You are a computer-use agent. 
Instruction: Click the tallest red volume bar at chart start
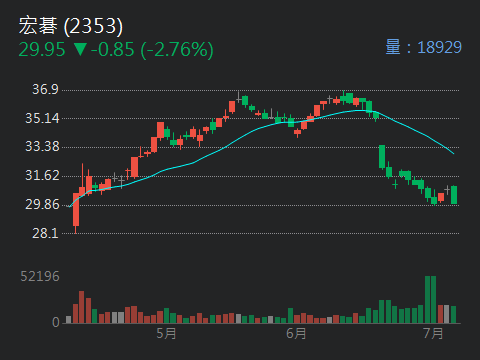[81, 307]
